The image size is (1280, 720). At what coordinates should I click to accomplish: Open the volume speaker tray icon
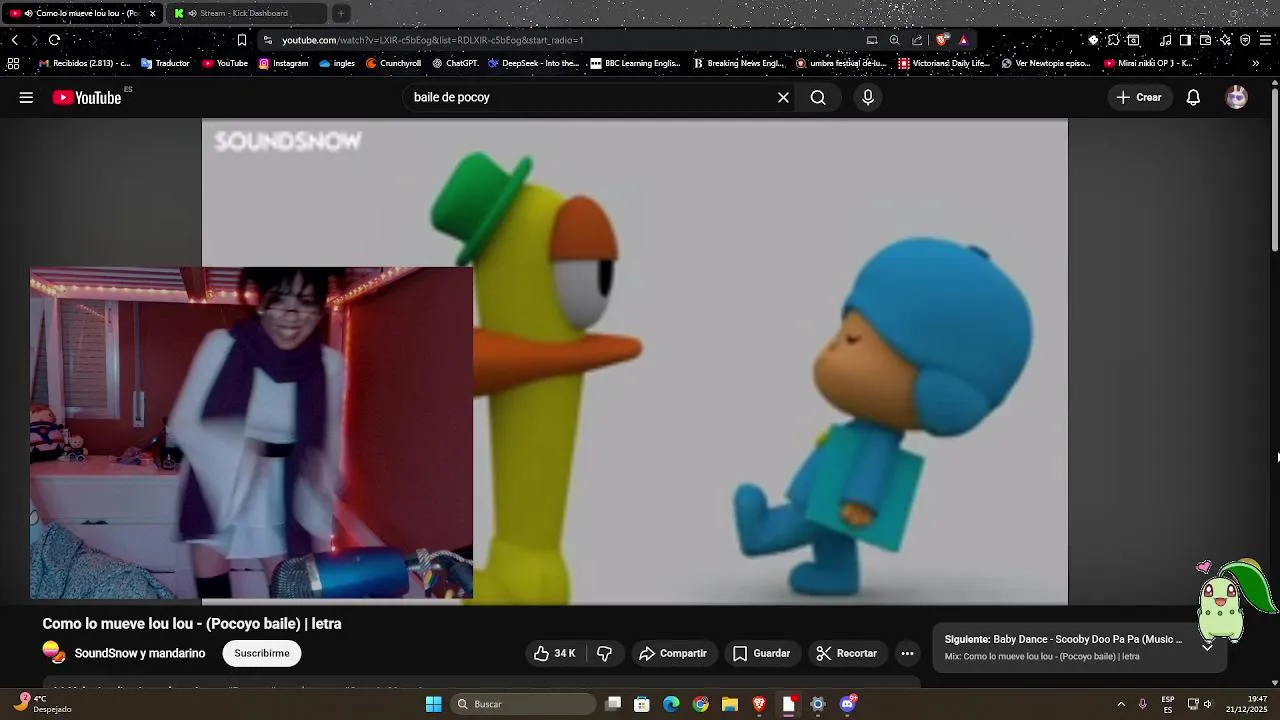[1208, 704]
